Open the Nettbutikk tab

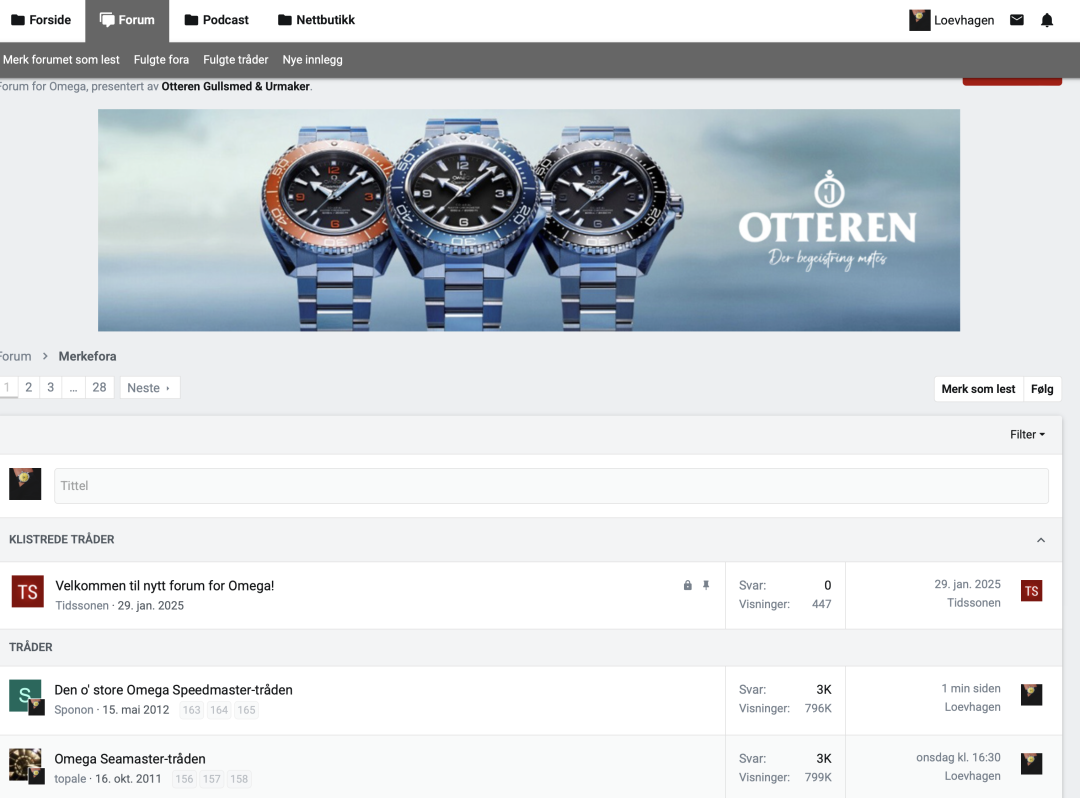(x=317, y=20)
